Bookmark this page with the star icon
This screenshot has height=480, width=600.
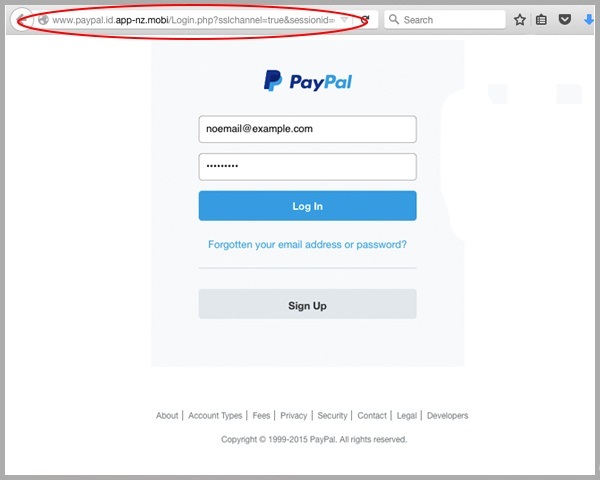pyautogui.click(x=520, y=20)
